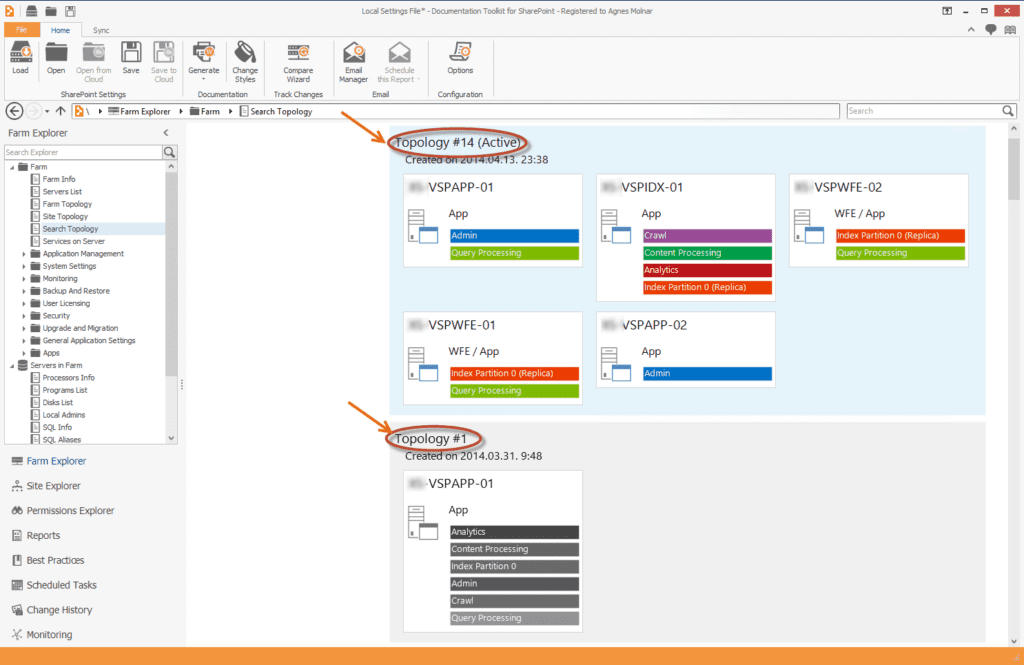Collapse the Farm Explorer panel chevron
This screenshot has width=1024, height=665.
tap(166, 133)
